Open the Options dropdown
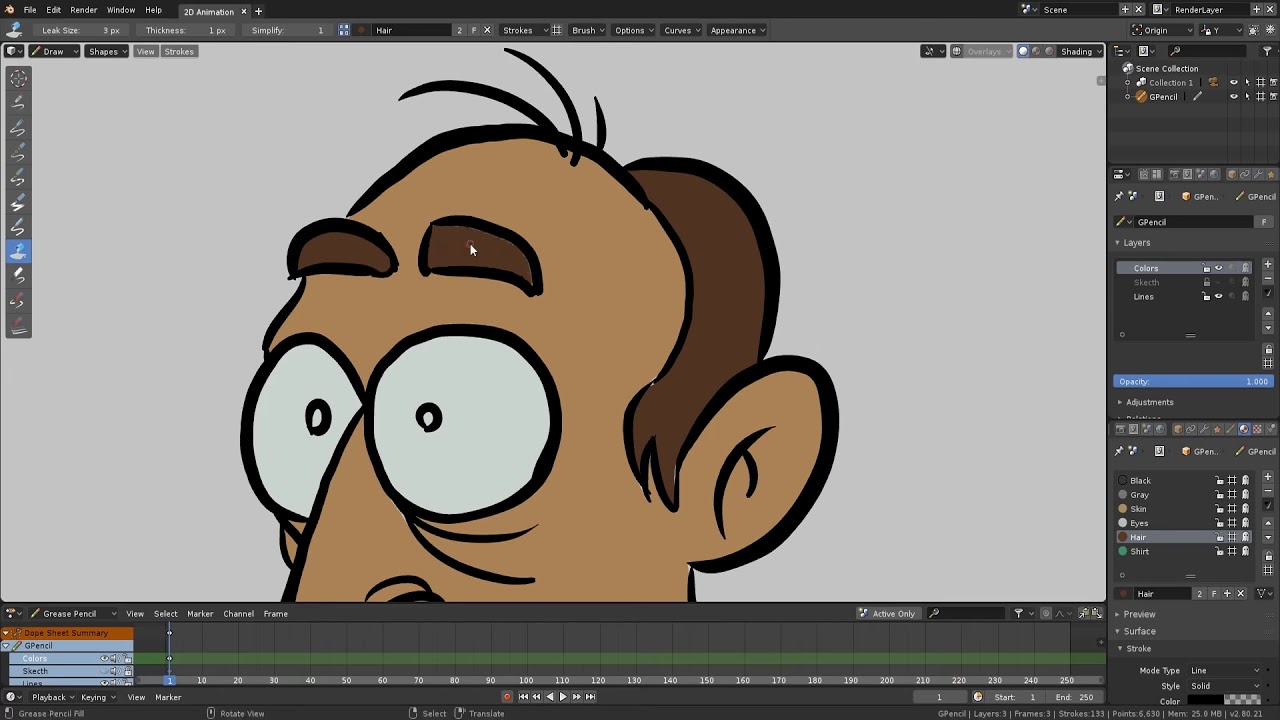 (x=634, y=30)
